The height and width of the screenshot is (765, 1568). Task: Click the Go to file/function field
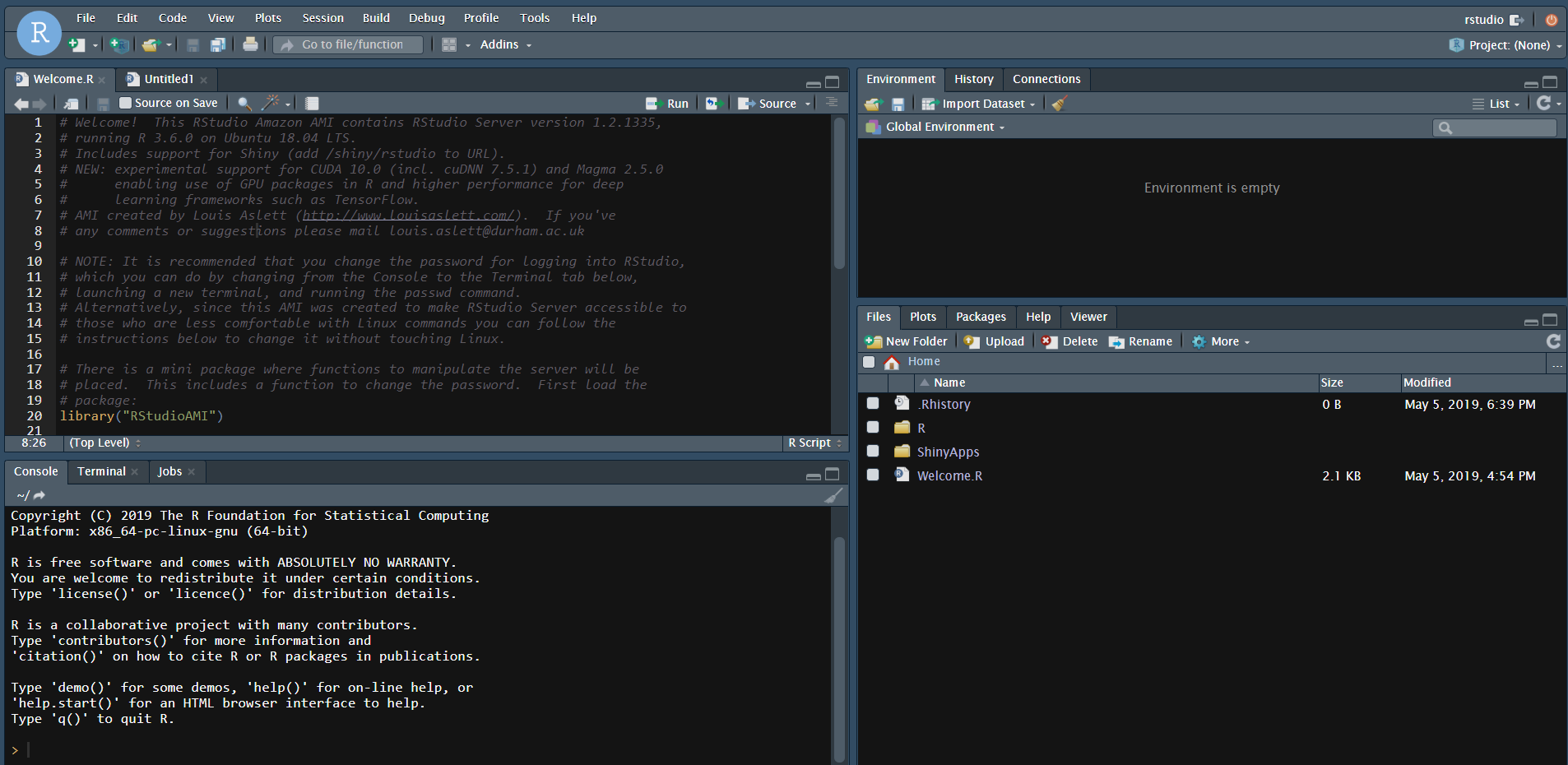tap(348, 44)
